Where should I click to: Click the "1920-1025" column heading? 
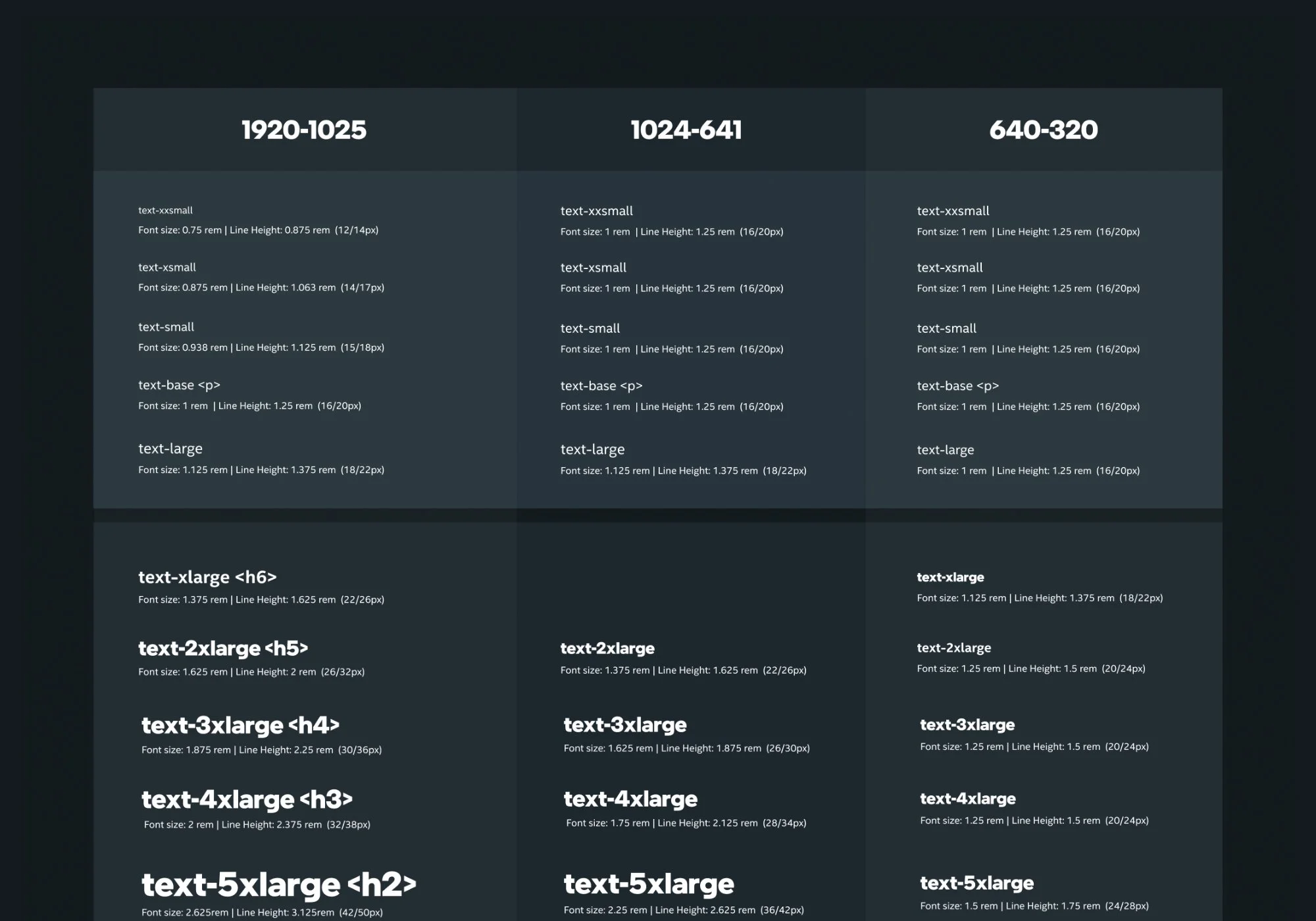click(x=304, y=130)
